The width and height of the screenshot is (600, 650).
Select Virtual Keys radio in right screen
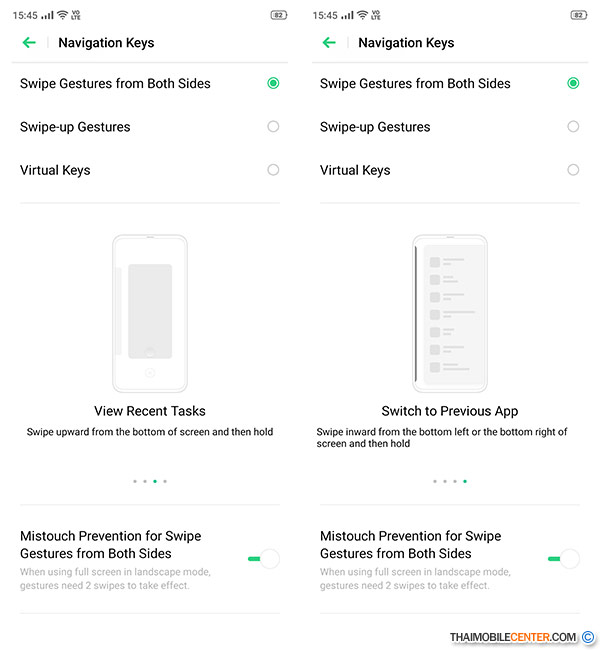click(x=573, y=170)
